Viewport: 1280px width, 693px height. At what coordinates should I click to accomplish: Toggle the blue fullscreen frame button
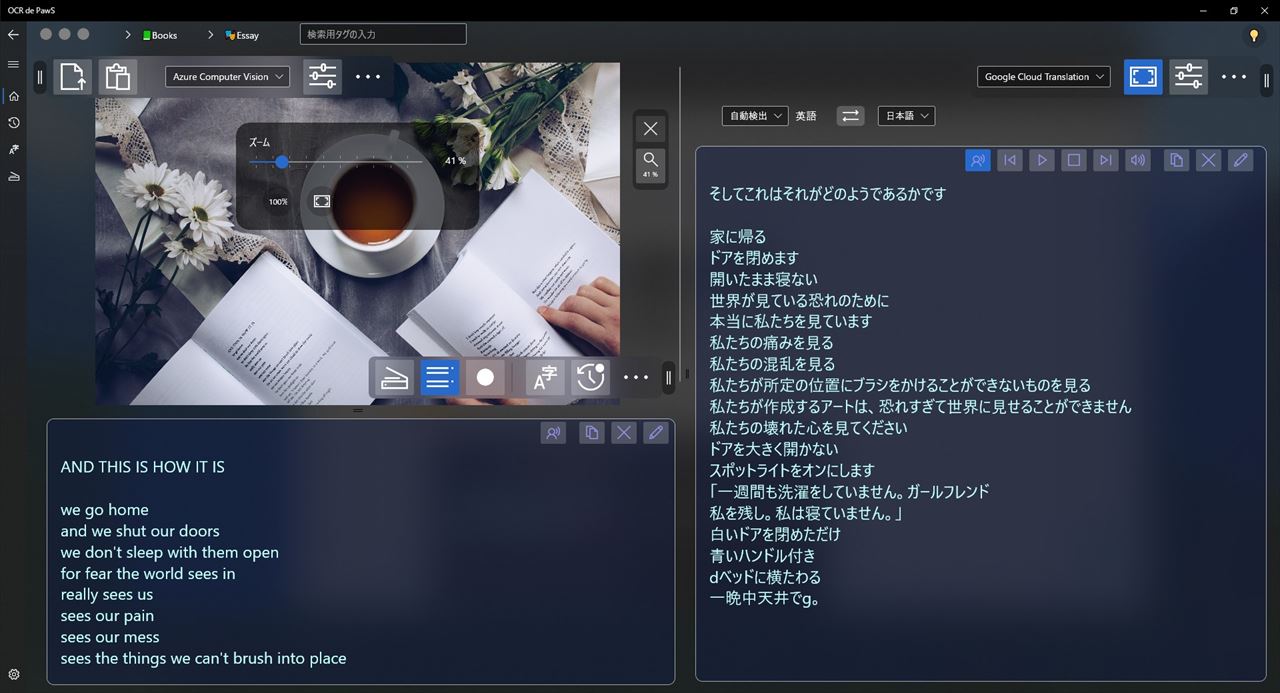[1143, 77]
